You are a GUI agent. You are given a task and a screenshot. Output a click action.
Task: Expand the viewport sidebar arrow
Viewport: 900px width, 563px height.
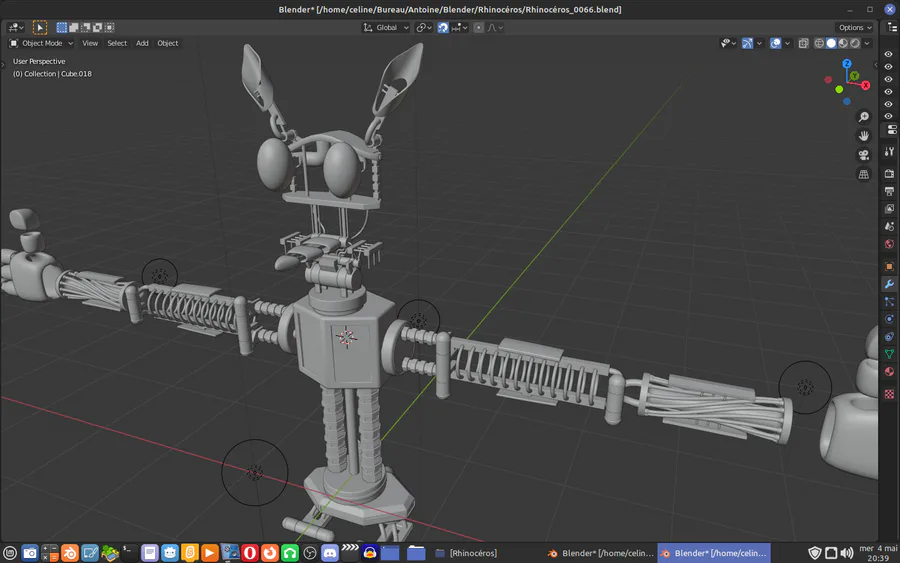tap(875, 65)
